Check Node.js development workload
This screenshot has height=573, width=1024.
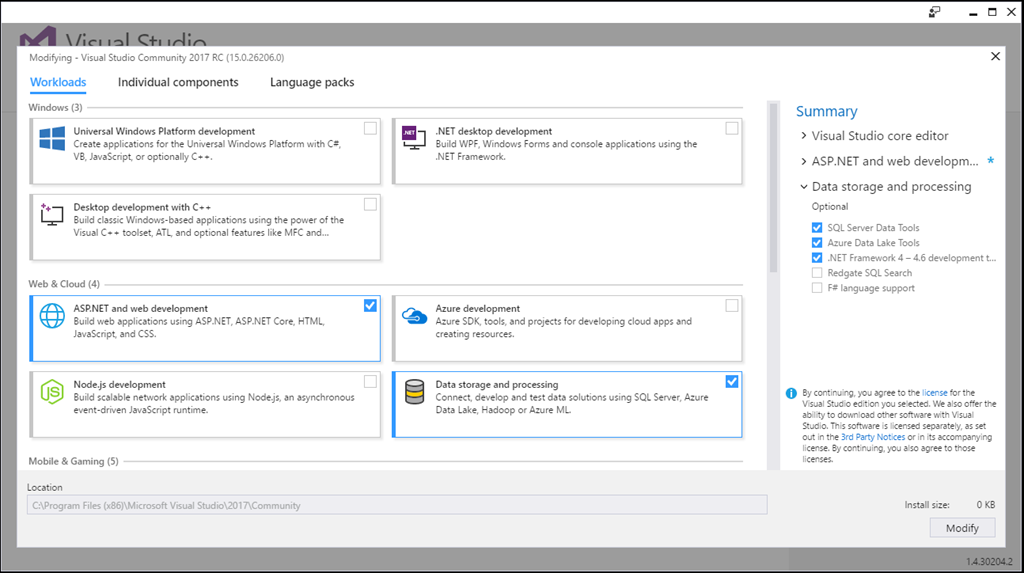pos(370,382)
